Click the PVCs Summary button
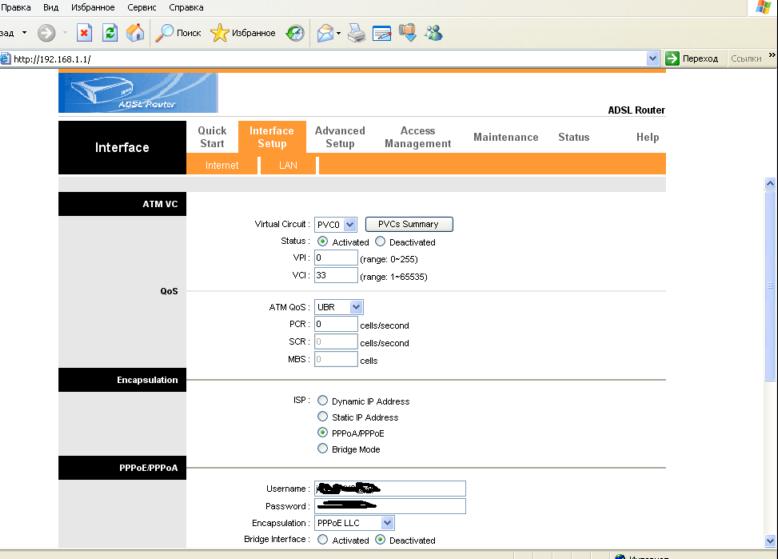778x559 pixels. tap(409, 224)
